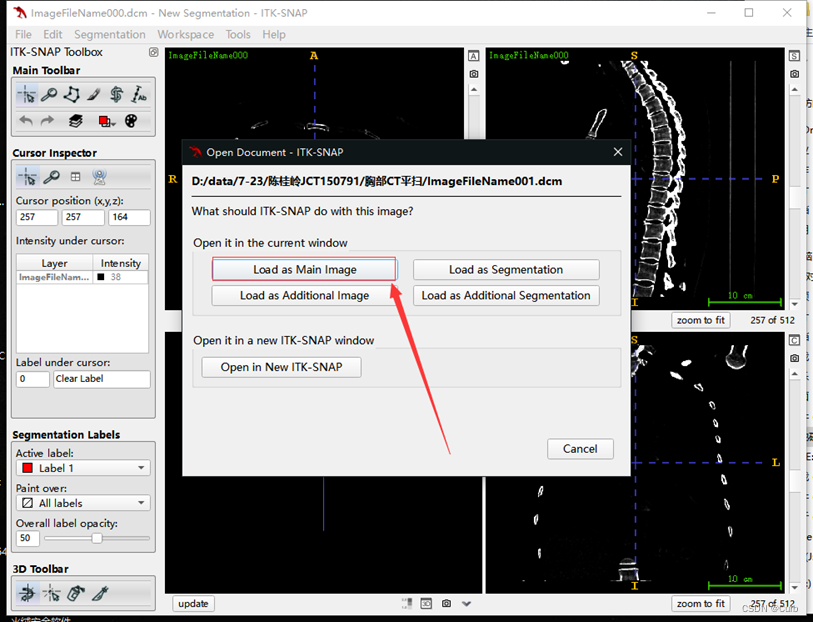
Task: Click Load as Additional Segmentation
Action: click(x=506, y=295)
